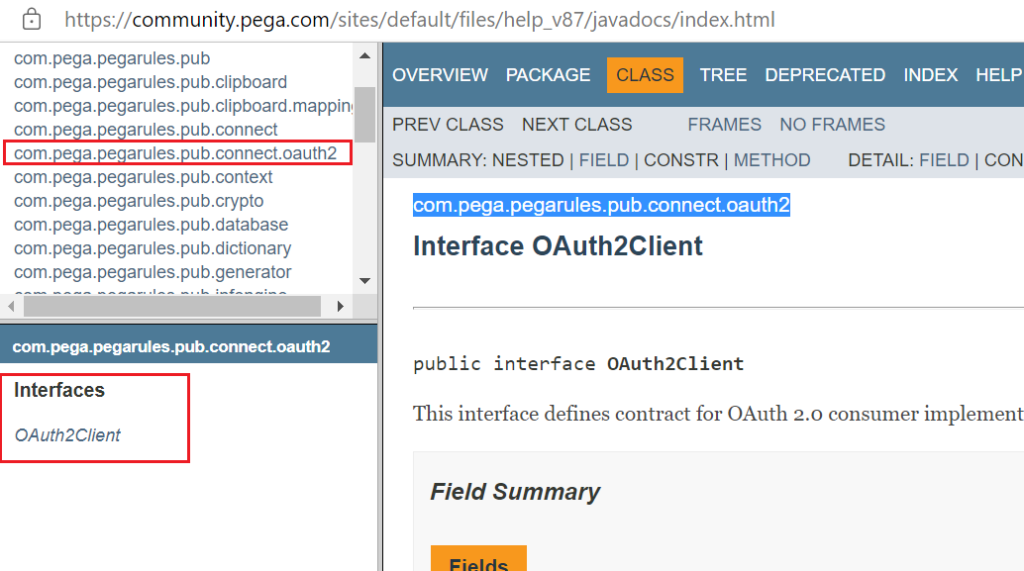Viewport: 1024px width, 571px height.
Task: Click the orange Fields tab
Action: tap(479, 559)
